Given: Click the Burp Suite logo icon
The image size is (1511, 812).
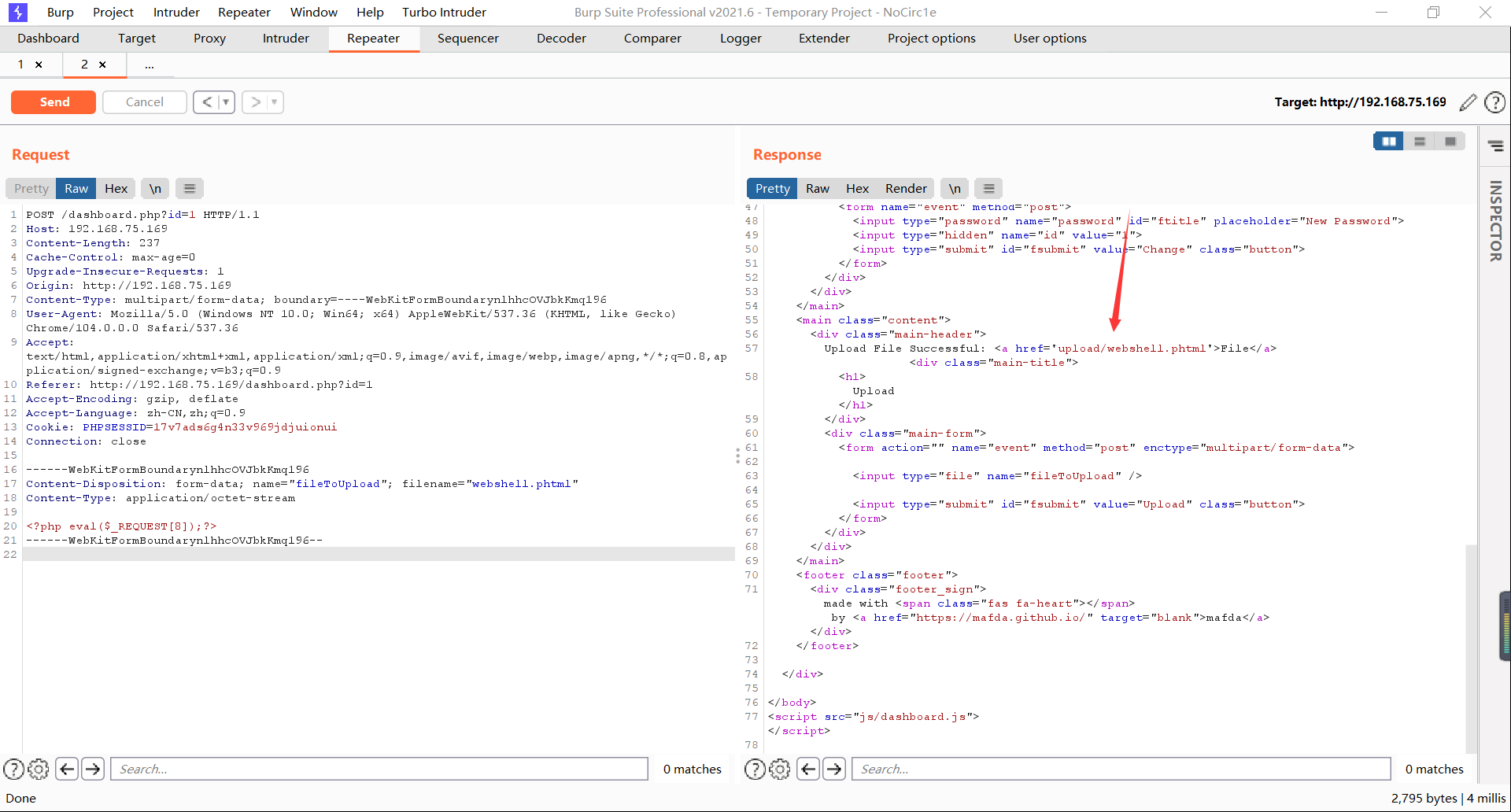Looking at the screenshot, I should tap(17, 12).
